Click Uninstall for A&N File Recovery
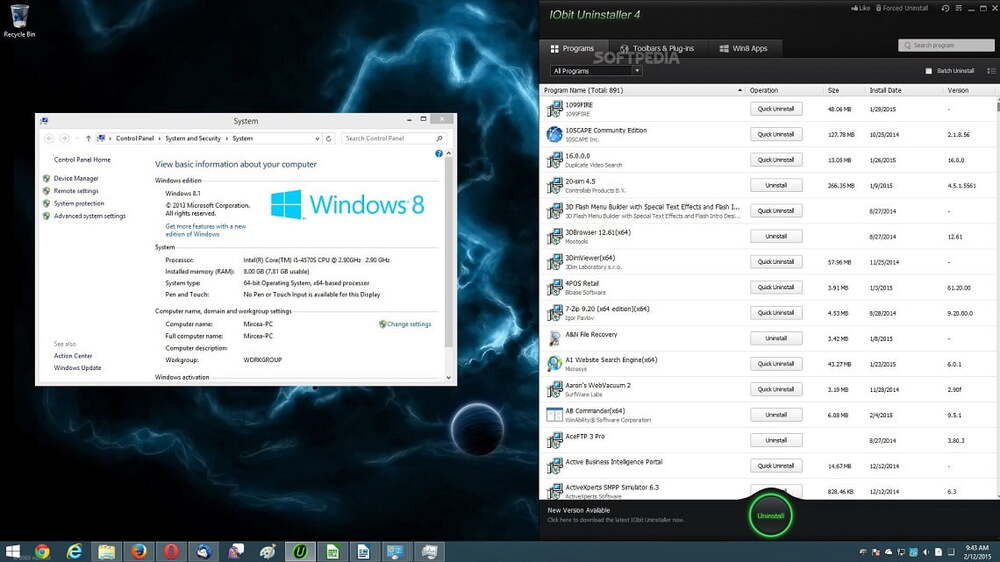The height and width of the screenshot is (562, 1000). (776, 339)
